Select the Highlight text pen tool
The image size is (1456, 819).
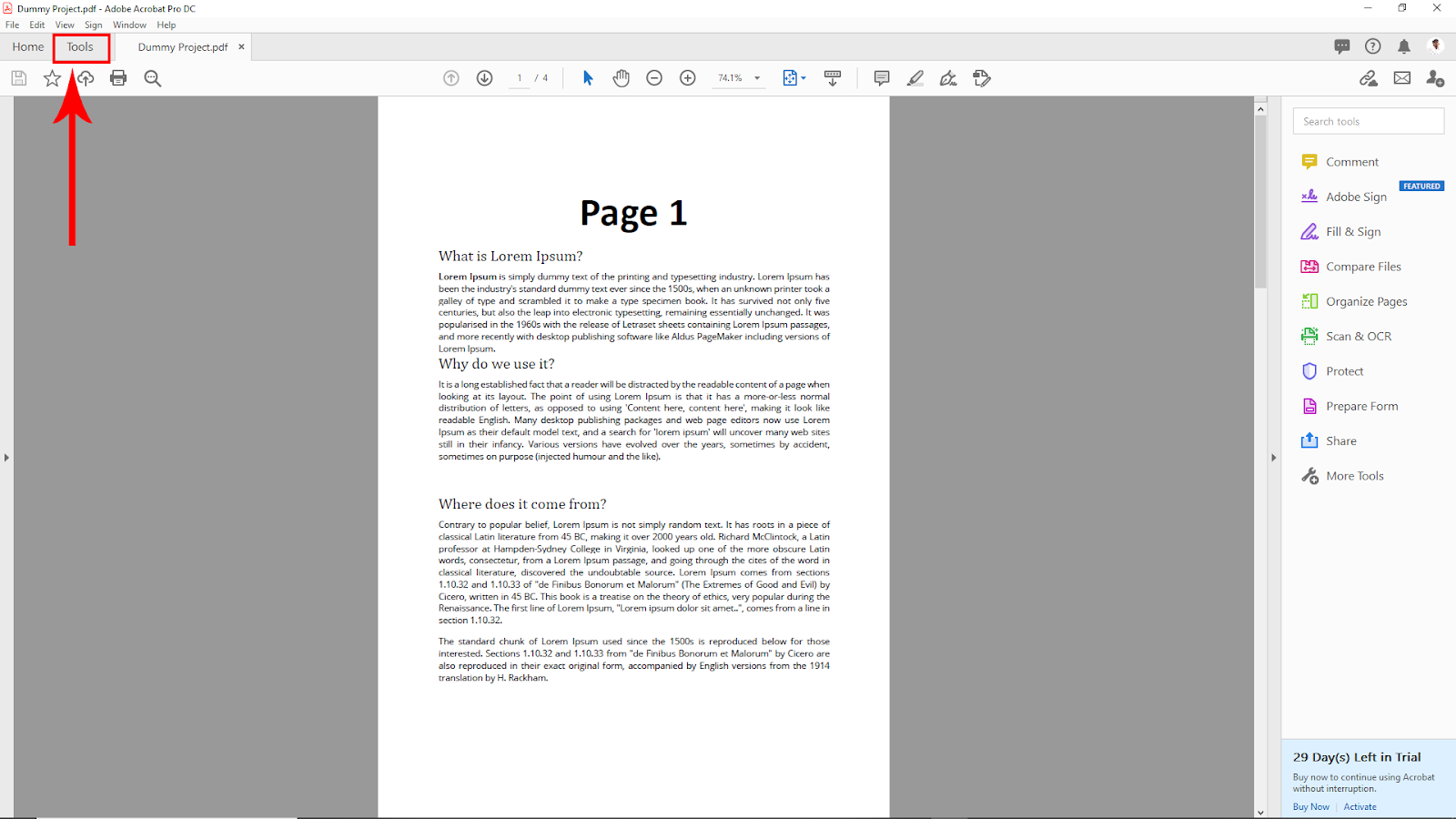(x=915, y=78)
